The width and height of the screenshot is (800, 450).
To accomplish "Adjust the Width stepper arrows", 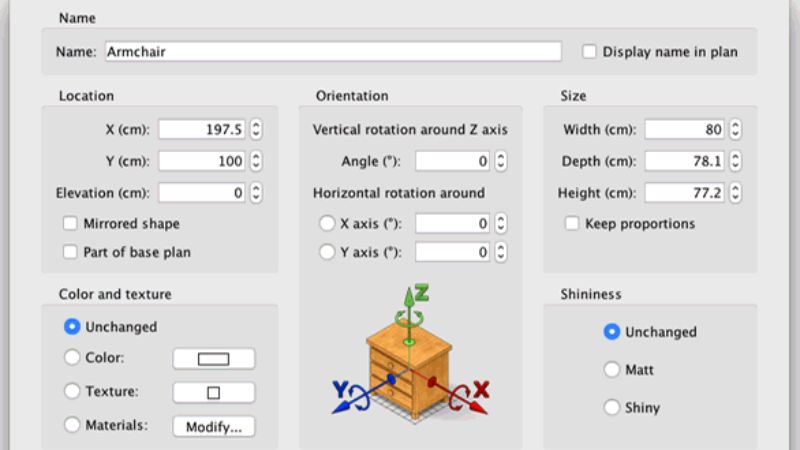I will [735, 130].
